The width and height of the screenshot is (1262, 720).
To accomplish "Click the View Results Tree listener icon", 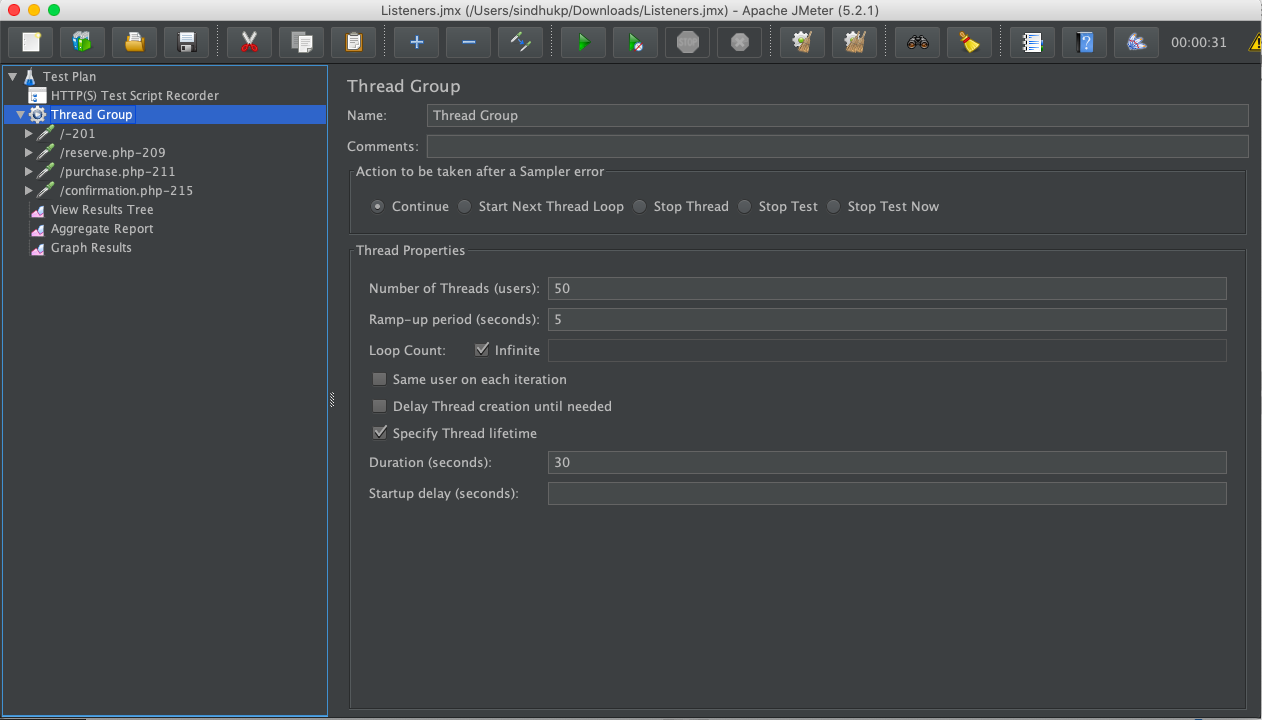I will pos(37,210).
